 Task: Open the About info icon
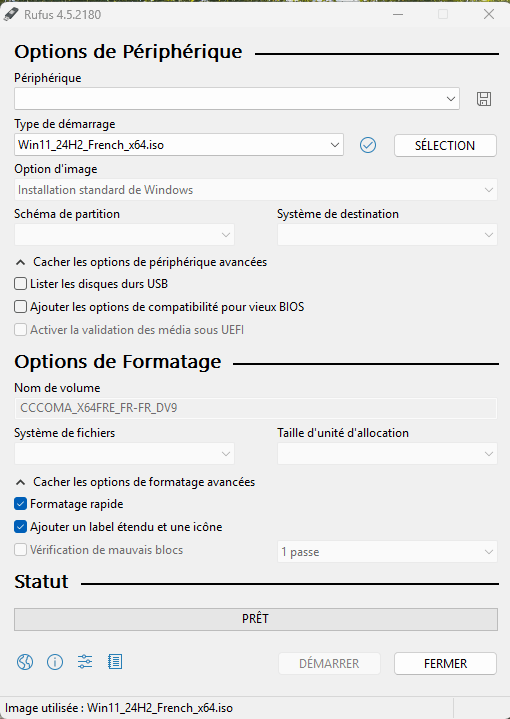click(x=55, y=662)
